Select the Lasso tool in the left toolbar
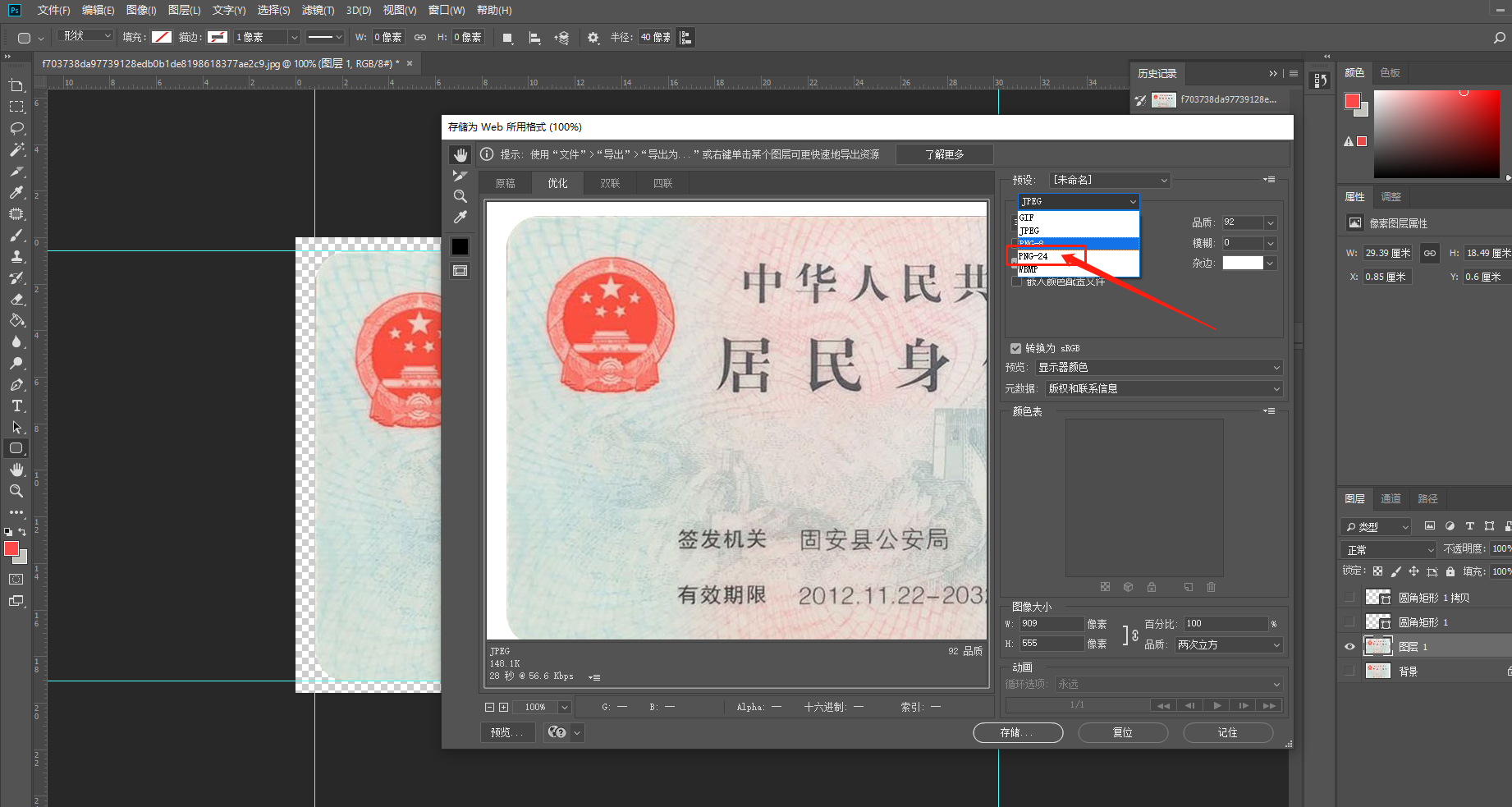 [16, 128]
